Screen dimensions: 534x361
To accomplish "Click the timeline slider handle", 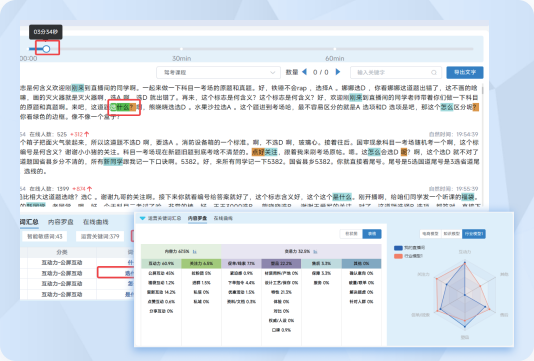I will click(46, 49).
